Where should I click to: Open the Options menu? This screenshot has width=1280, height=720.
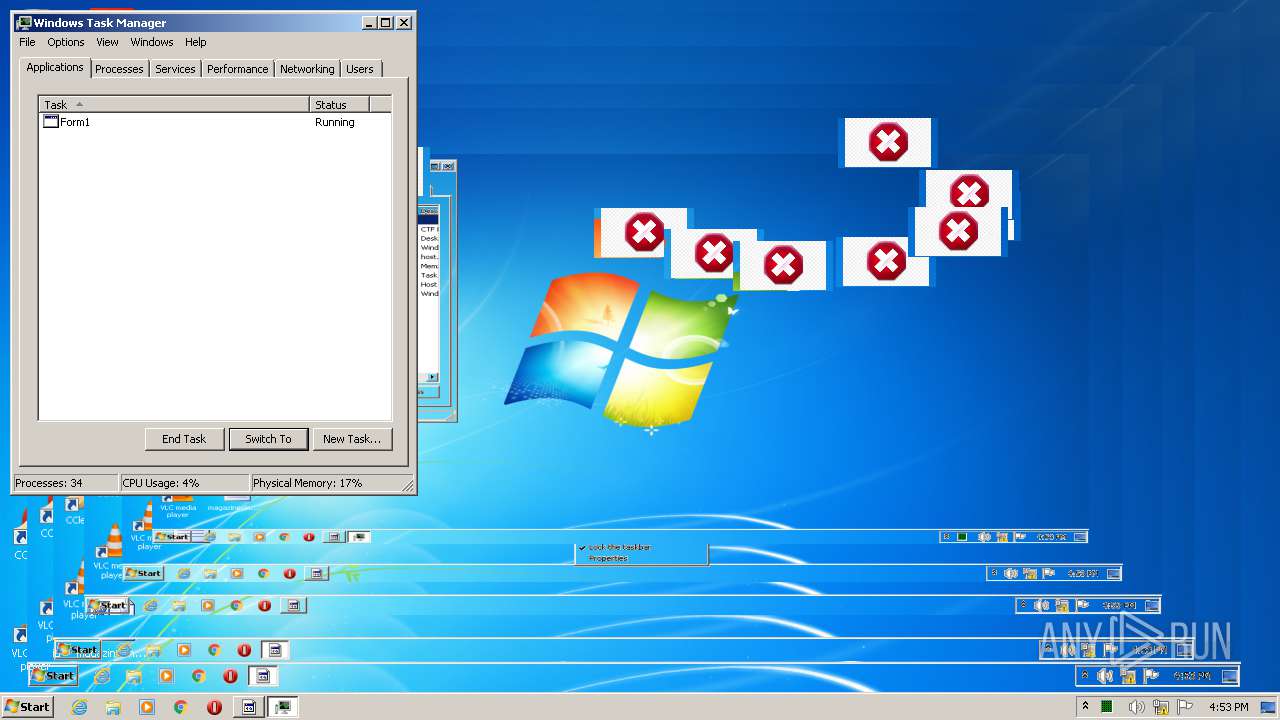point(66,42)
